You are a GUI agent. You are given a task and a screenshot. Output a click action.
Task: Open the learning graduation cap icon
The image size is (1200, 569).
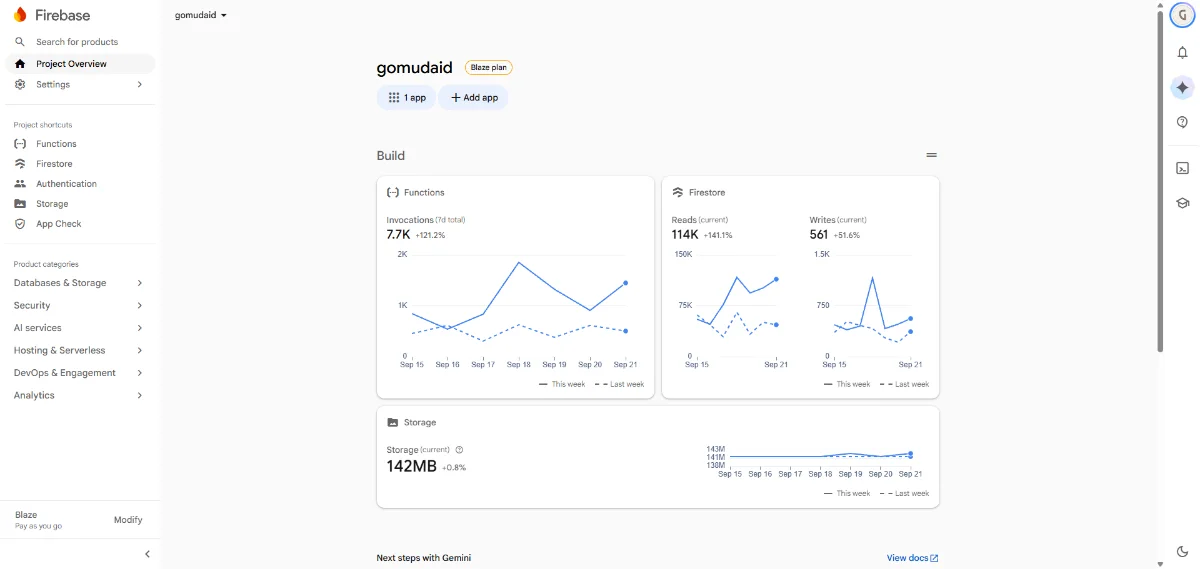[x=1182, y=203]
